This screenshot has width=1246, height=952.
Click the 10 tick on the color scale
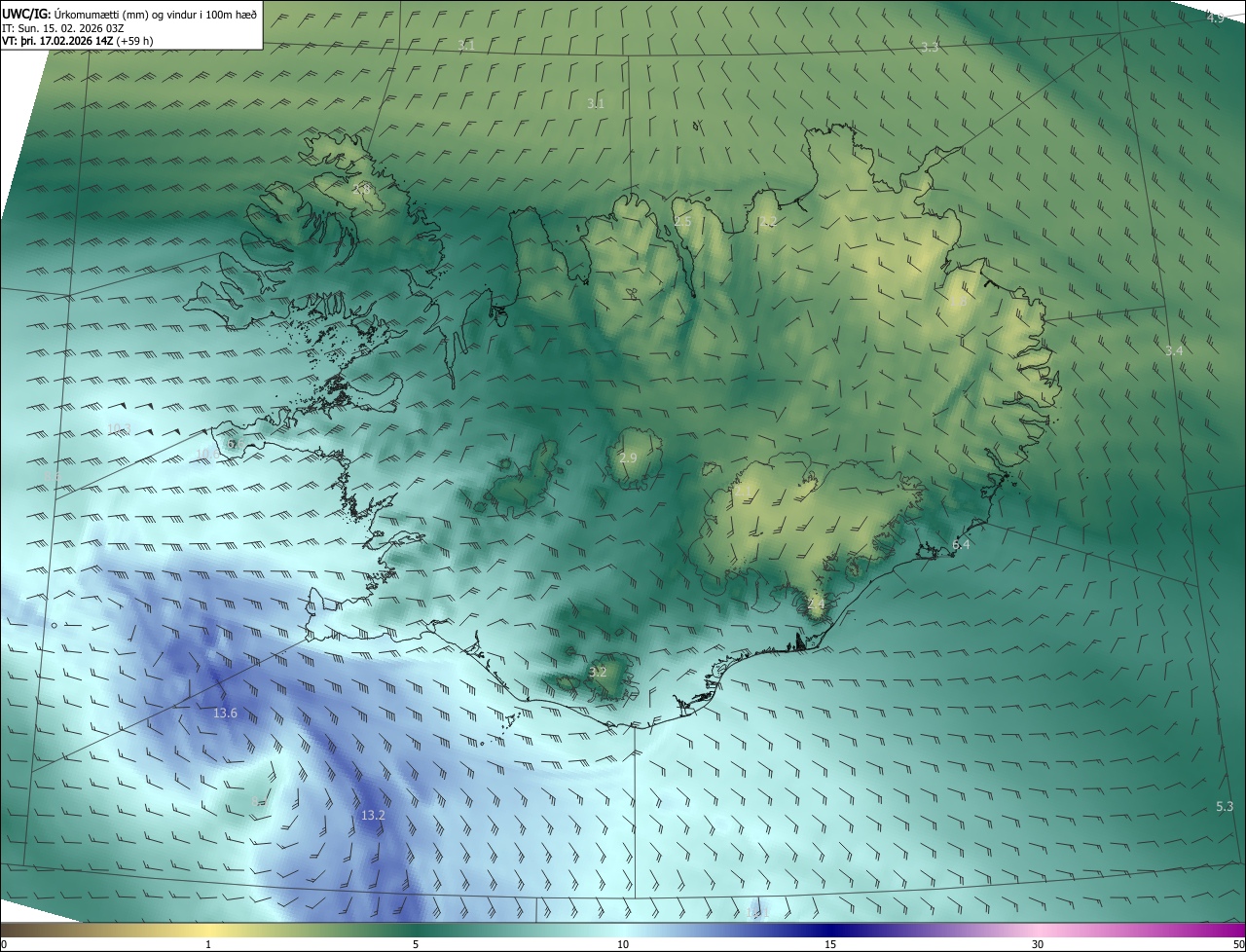[x=623, y=944]
